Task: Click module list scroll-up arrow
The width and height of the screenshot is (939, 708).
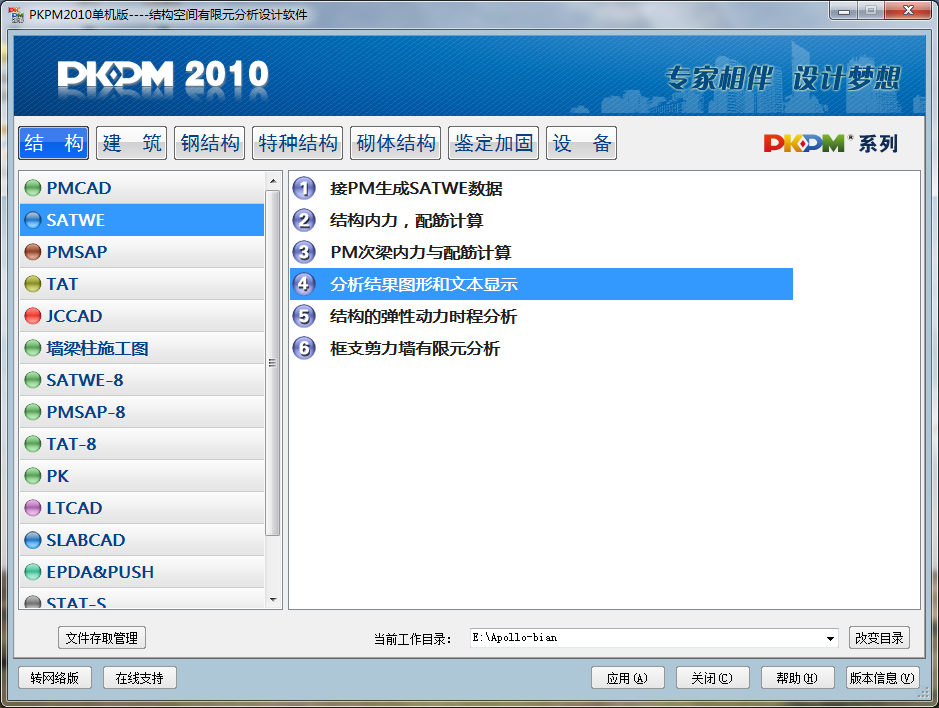Action: click(x=273, y=181)
